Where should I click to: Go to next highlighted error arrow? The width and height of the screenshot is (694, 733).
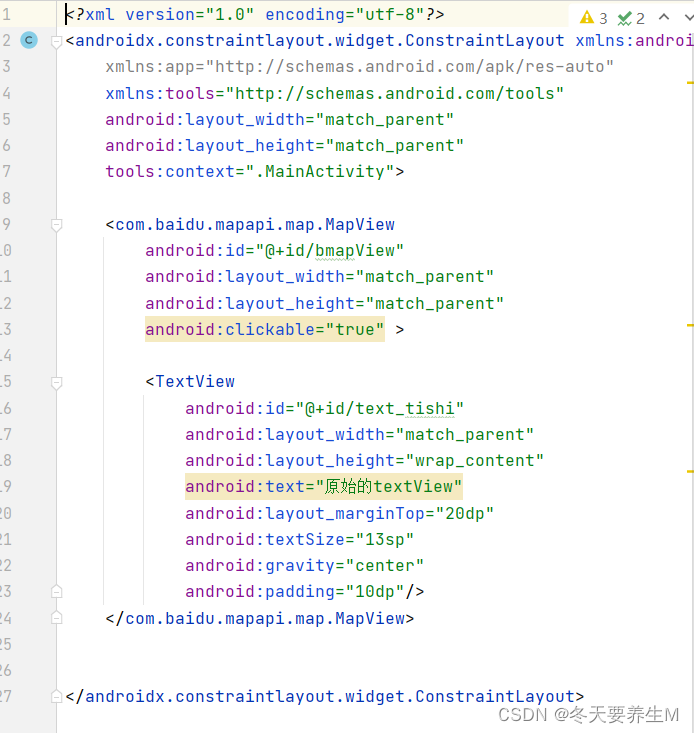coord(688,17)
